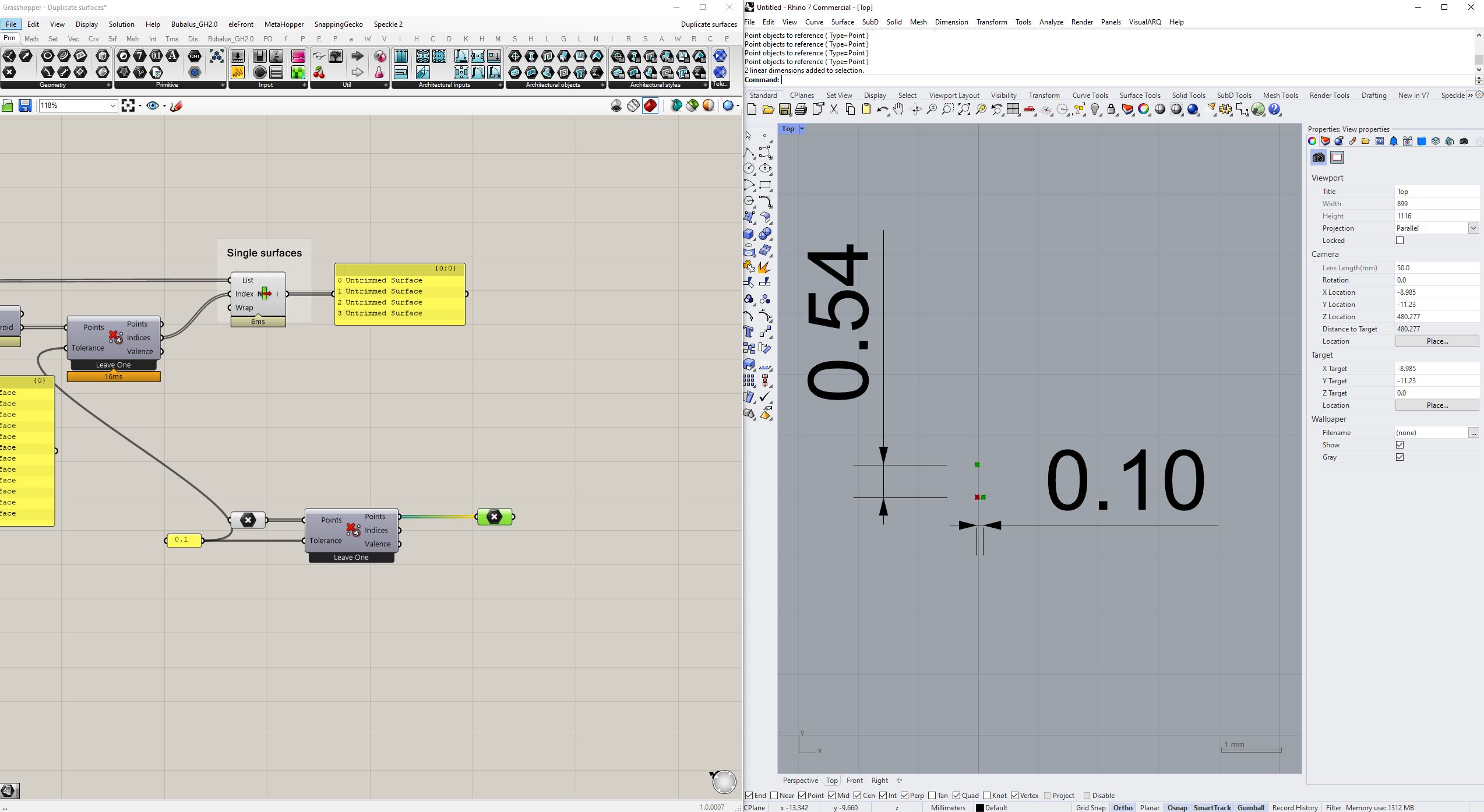Image resolution: width=1484 pixels, height=812 pixels.
Task: Uncheck the Wallpaper Show checkbox
Action: click(x=1400, y=445)
